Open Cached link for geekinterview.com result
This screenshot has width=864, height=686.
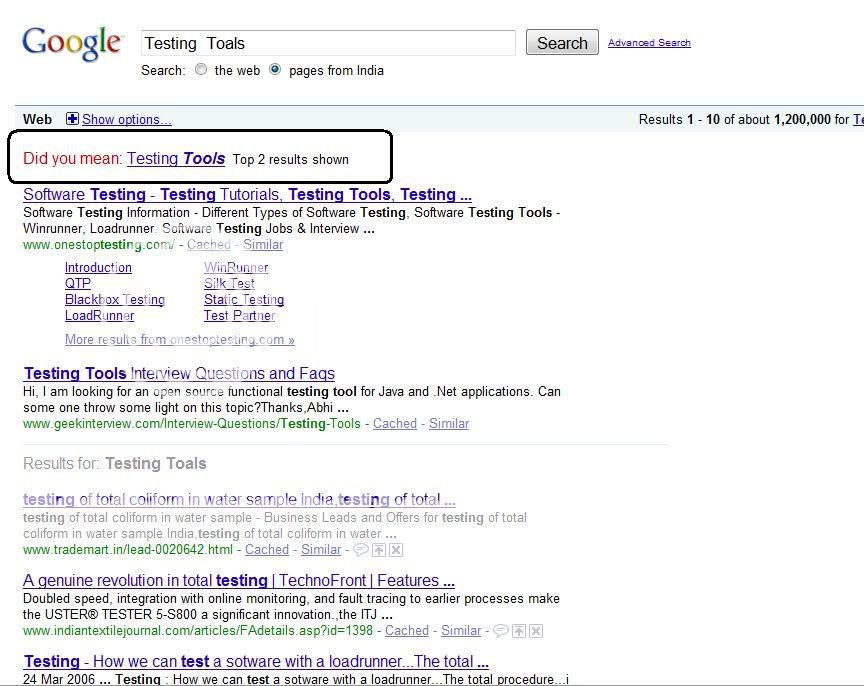click(x=395, y=424)
